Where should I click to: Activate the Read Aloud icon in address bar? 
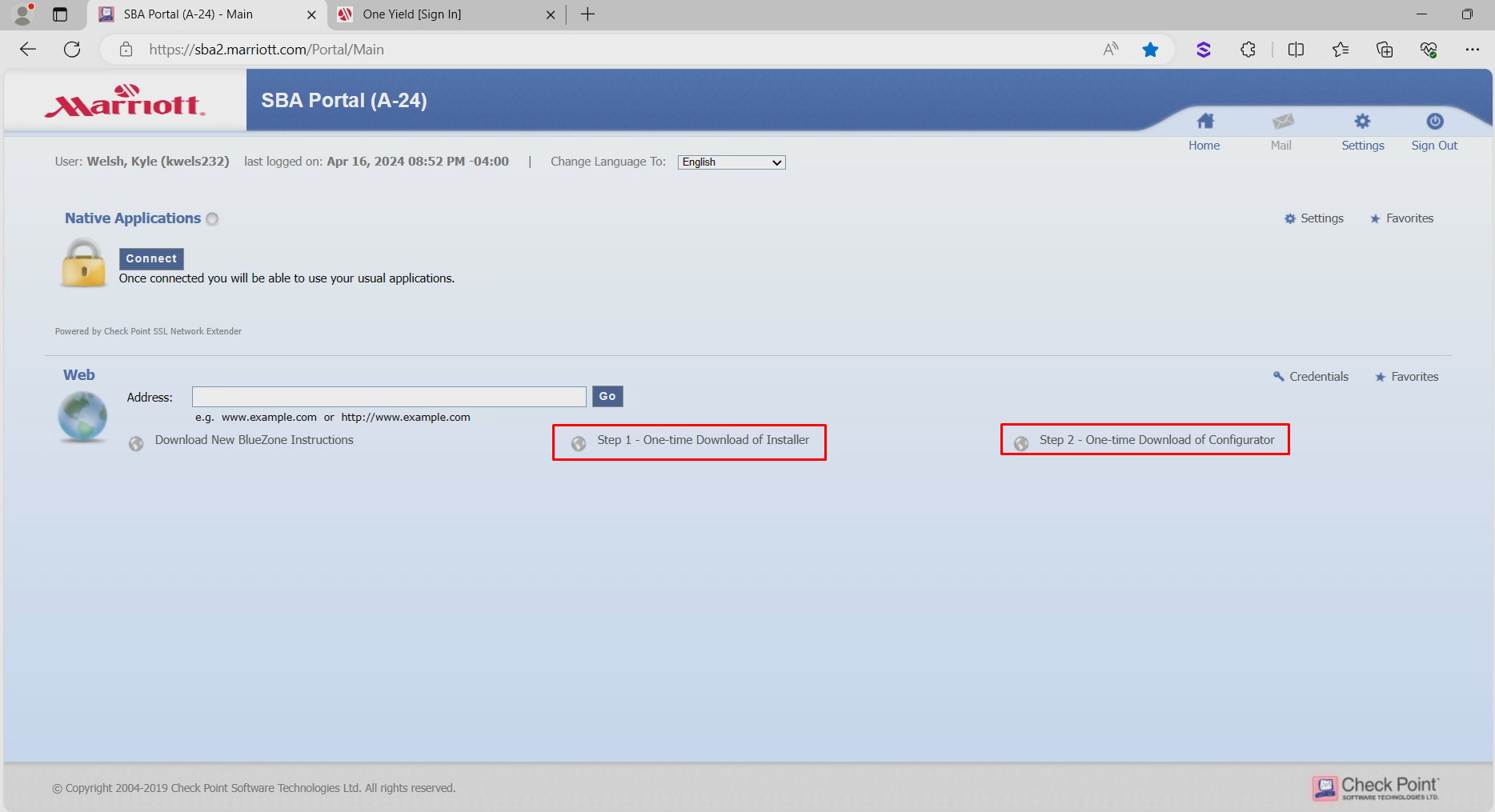point(1110,50)
